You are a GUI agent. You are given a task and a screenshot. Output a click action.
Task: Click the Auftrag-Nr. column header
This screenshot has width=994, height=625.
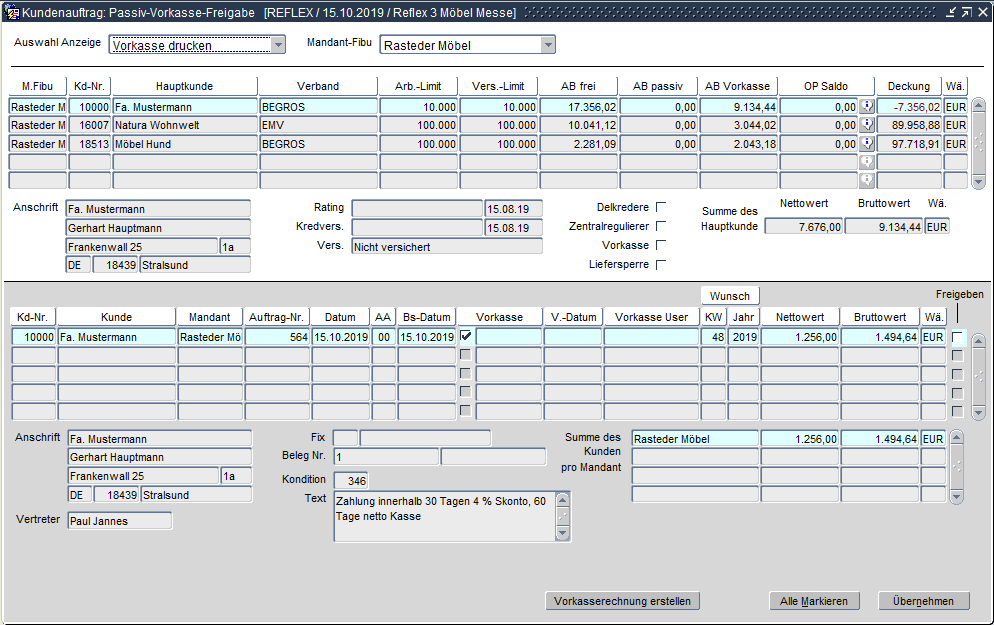[x=276, y=317]
